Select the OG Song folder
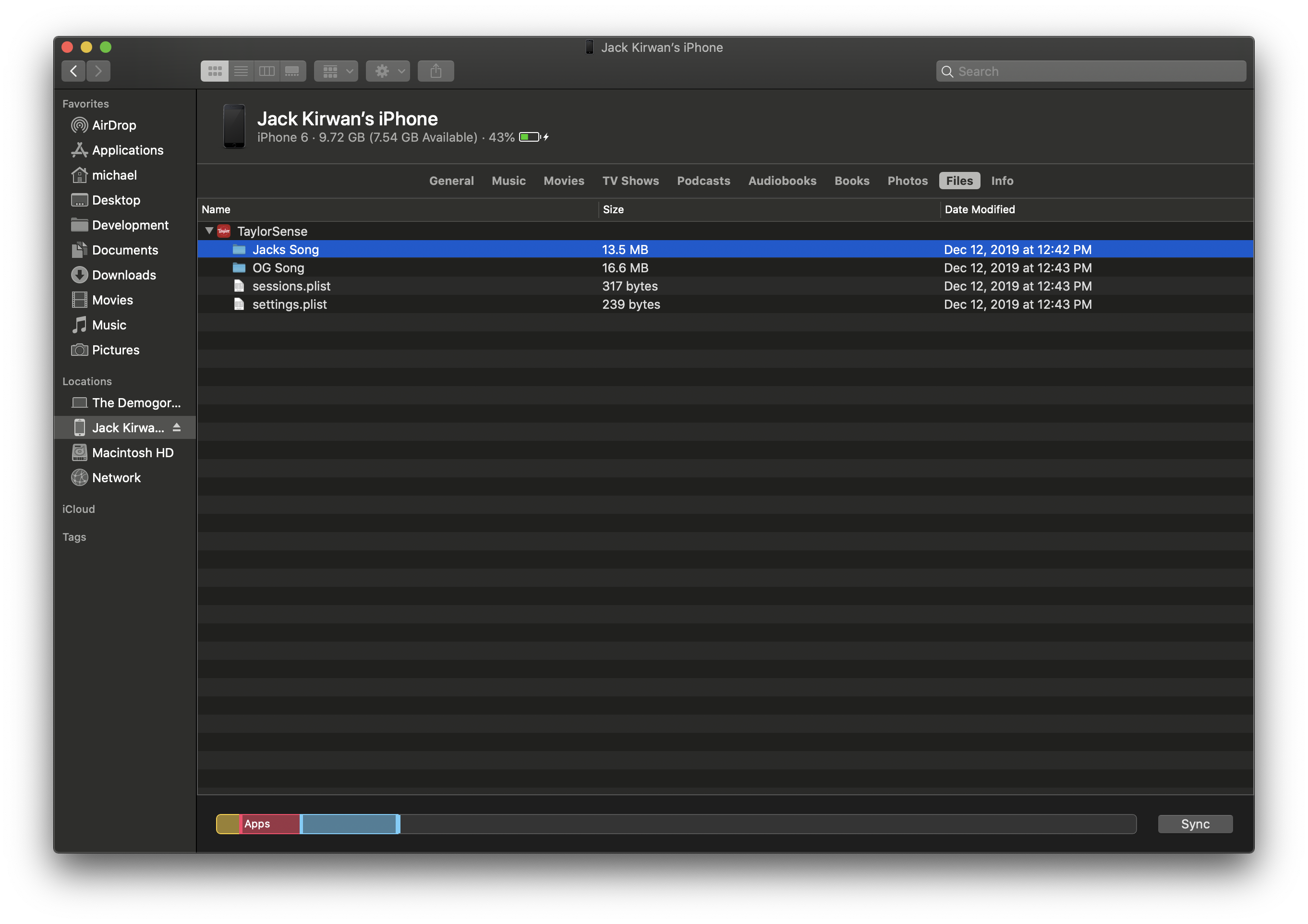The height and width of the screenshot is (924, 1308). 725,268
